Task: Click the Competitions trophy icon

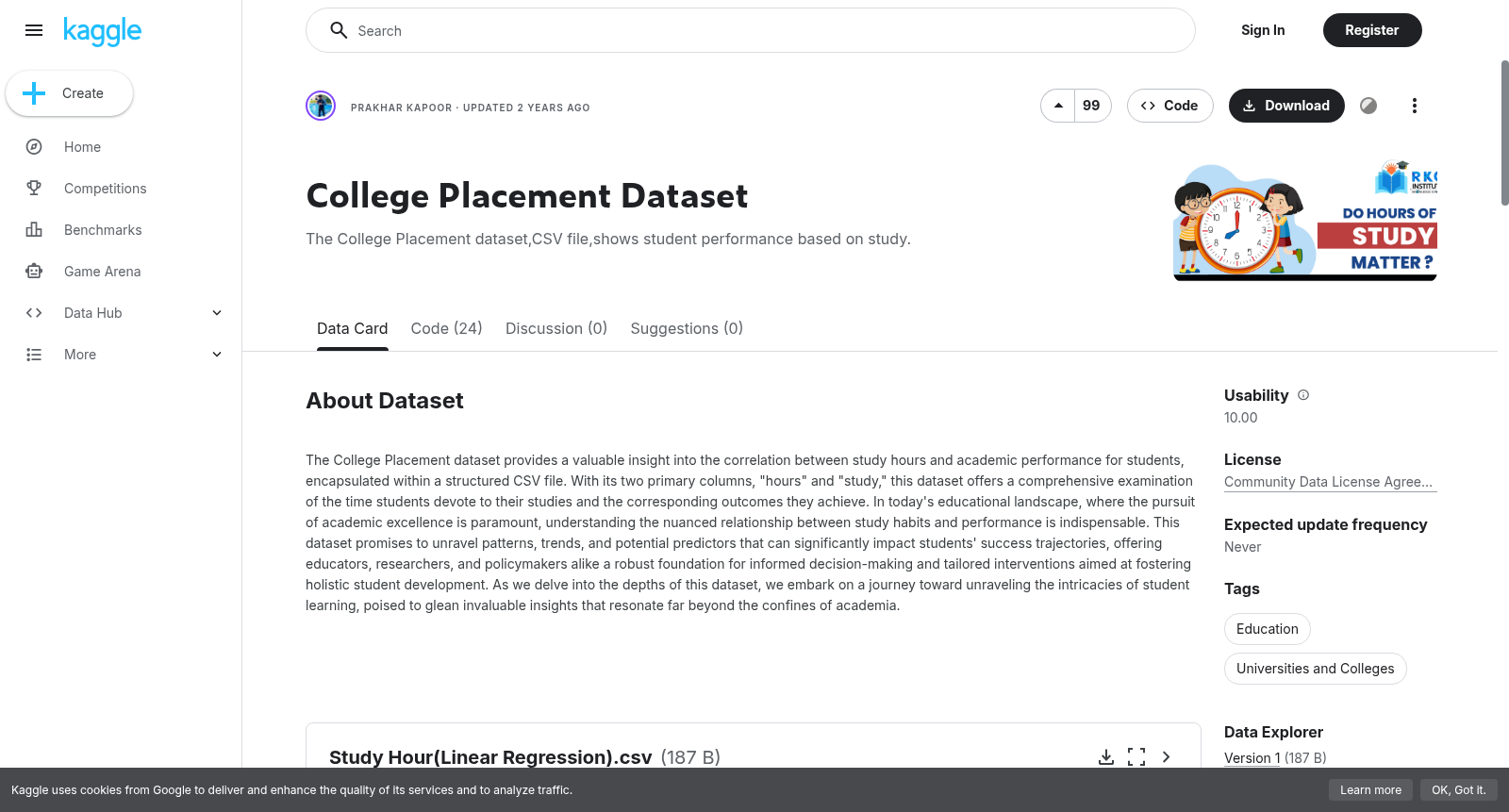Action: pyautogui.click(x=34, y=189)
